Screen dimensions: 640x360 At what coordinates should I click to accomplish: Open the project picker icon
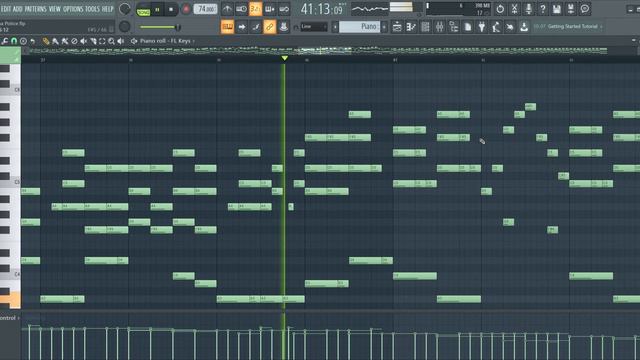(468, 27)
